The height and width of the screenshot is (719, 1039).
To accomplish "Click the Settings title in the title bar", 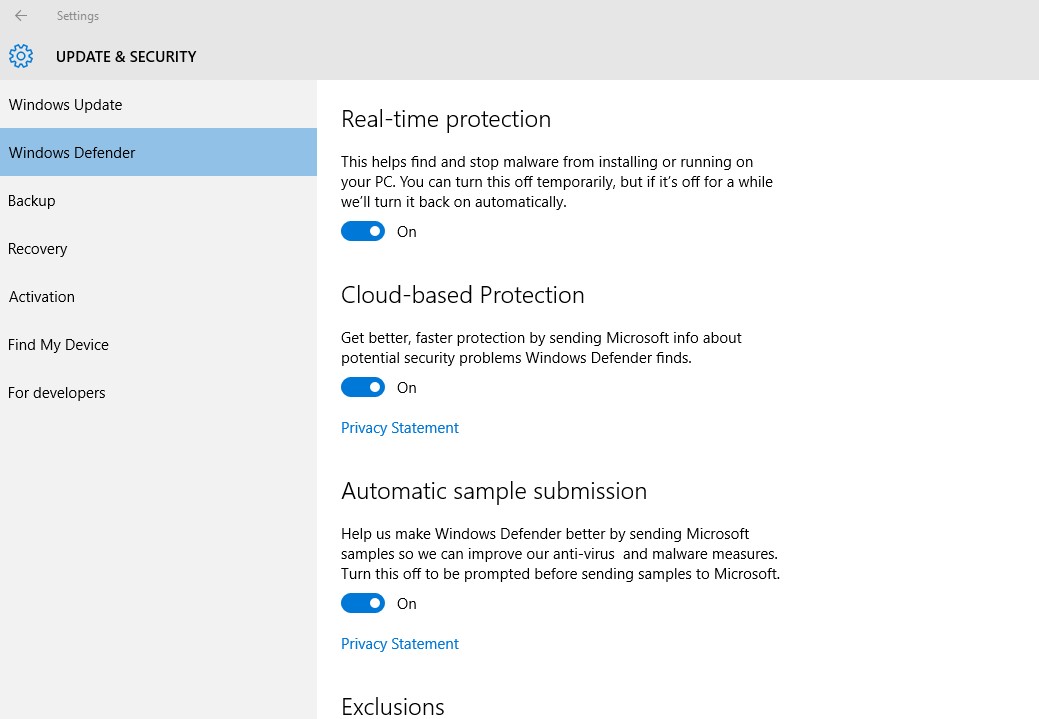I will point(78,15).
